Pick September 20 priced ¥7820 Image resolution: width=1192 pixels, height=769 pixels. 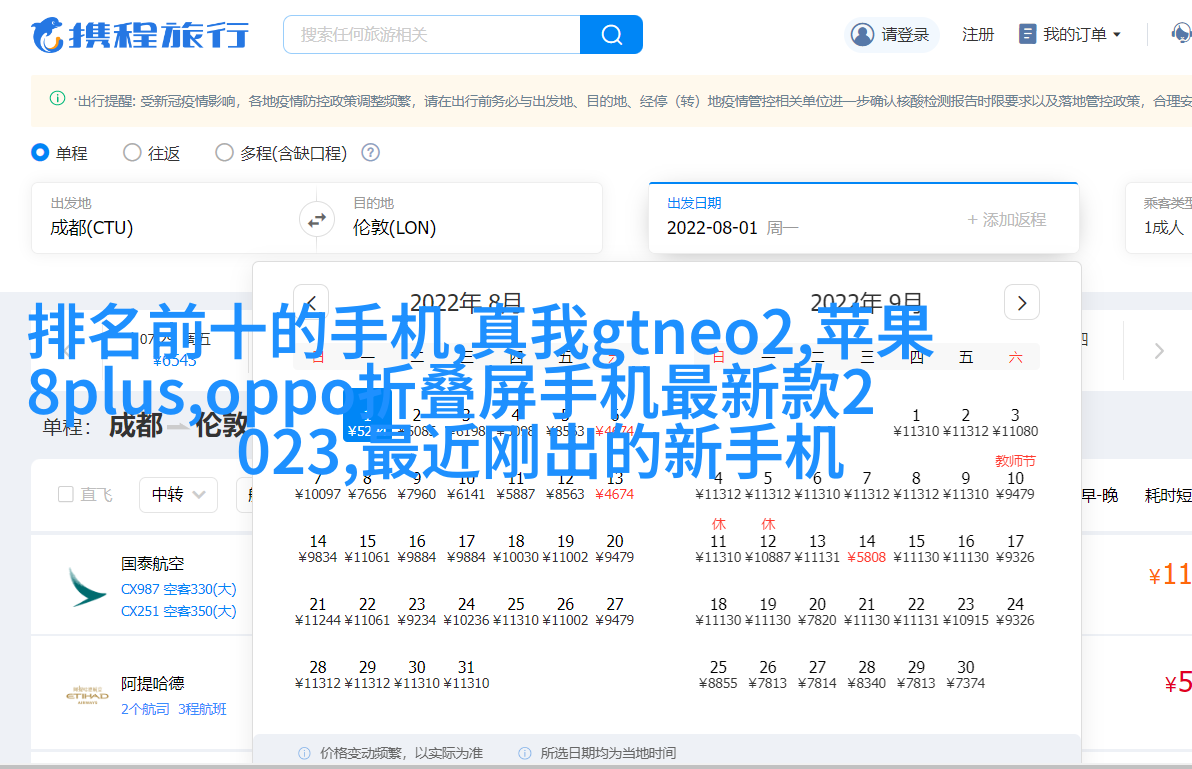tap(817, 612)
